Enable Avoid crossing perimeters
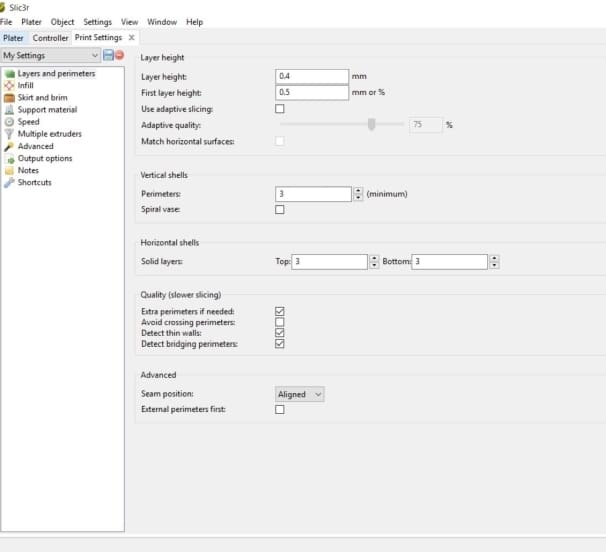Viewport: 606px width, 552px height. tap(279, 322)
